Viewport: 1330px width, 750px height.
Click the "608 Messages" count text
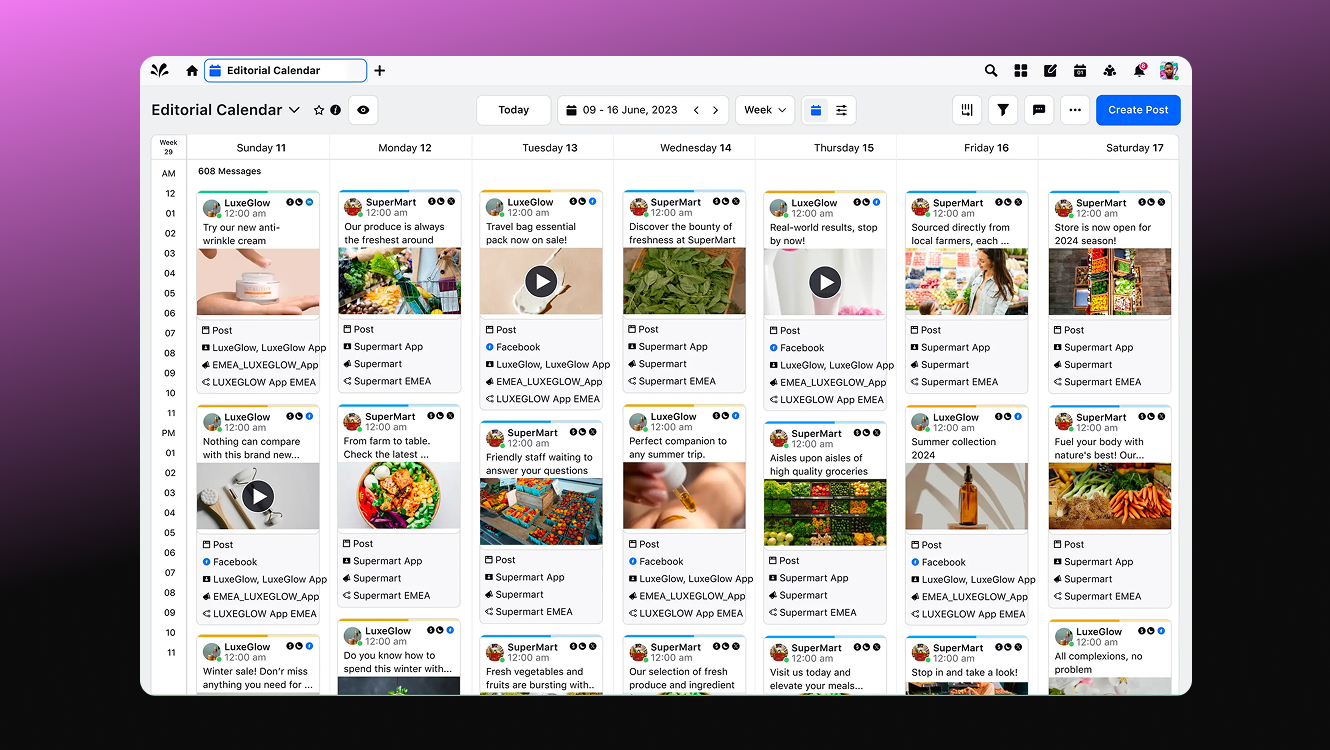tap(229, 171)
